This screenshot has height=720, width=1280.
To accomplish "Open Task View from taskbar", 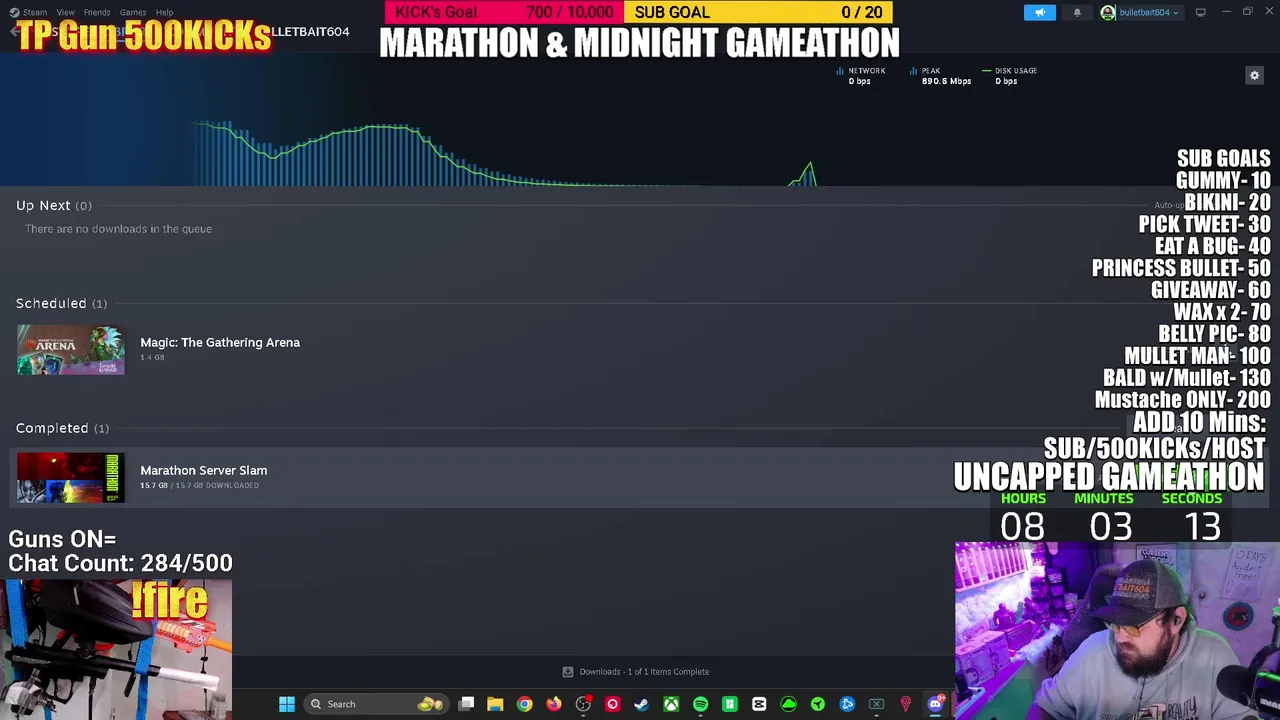I will coord(466,704).
